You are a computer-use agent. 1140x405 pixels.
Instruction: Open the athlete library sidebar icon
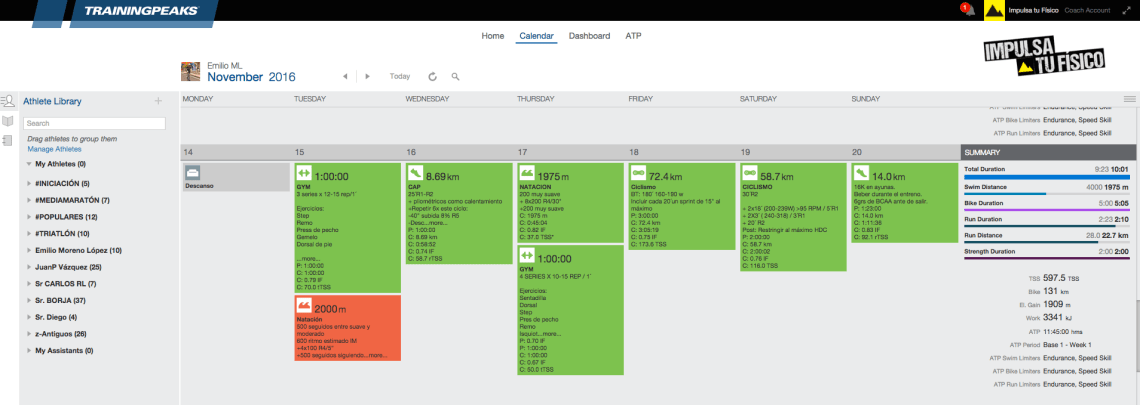click(7, 101)
